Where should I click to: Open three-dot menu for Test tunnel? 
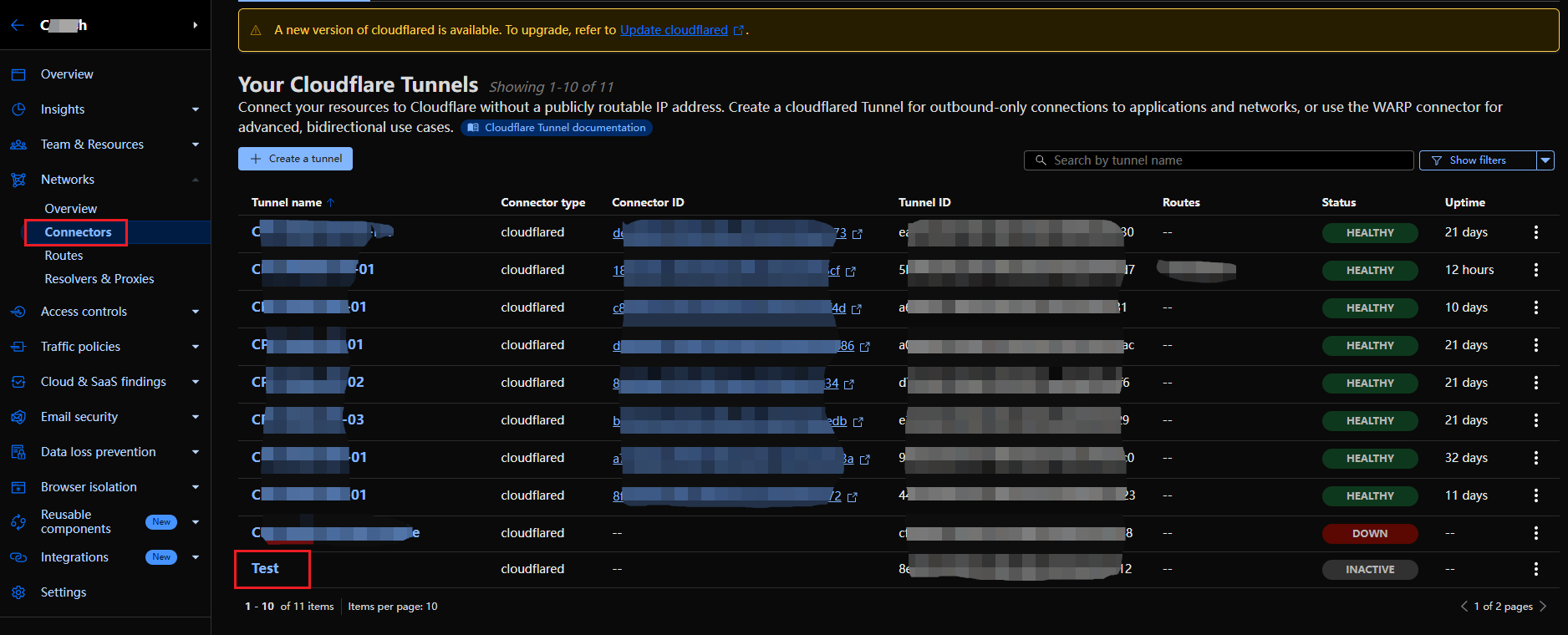point(1535,569)
